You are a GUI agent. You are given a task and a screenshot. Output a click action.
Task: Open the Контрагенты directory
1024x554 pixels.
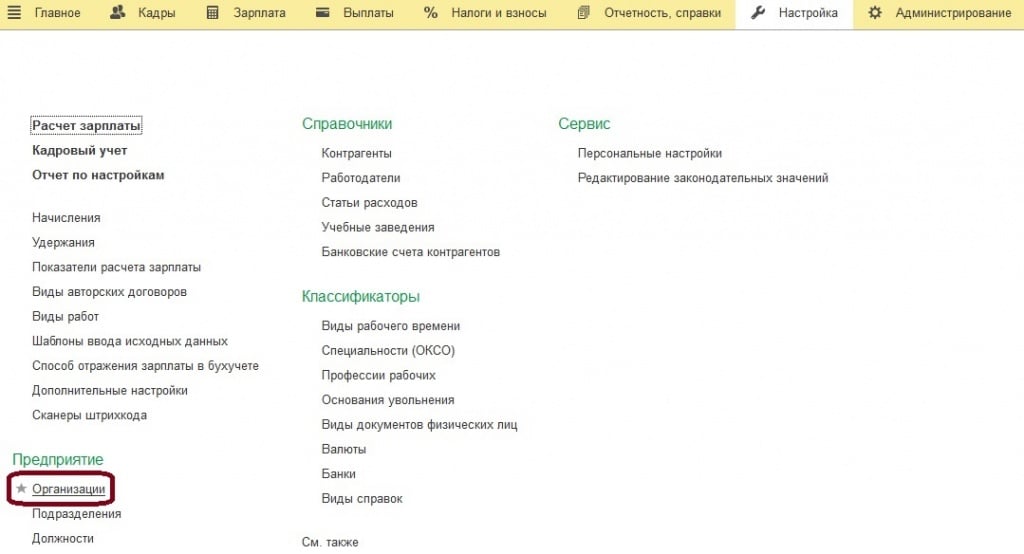(356, 154)
